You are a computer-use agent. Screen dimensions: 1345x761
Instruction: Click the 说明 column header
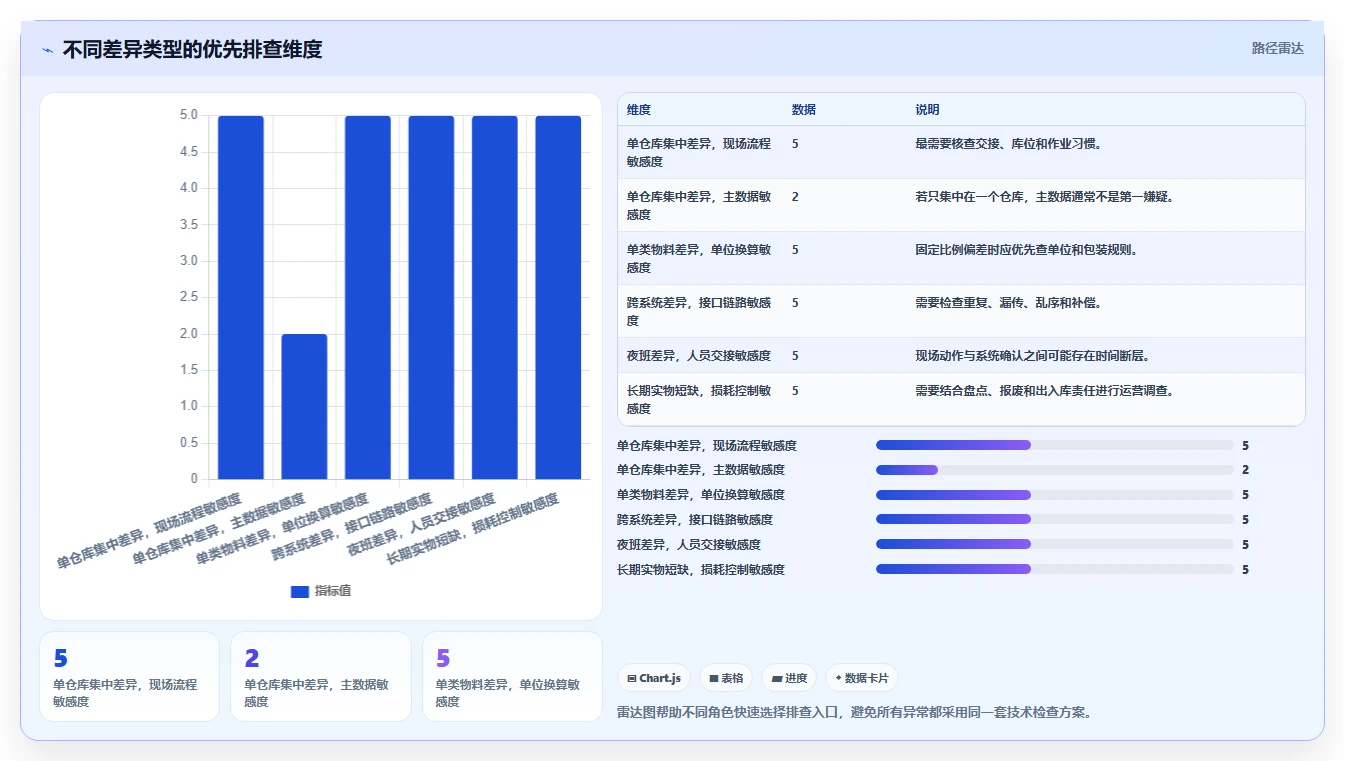pyautogui.click(x=927, y=110)
